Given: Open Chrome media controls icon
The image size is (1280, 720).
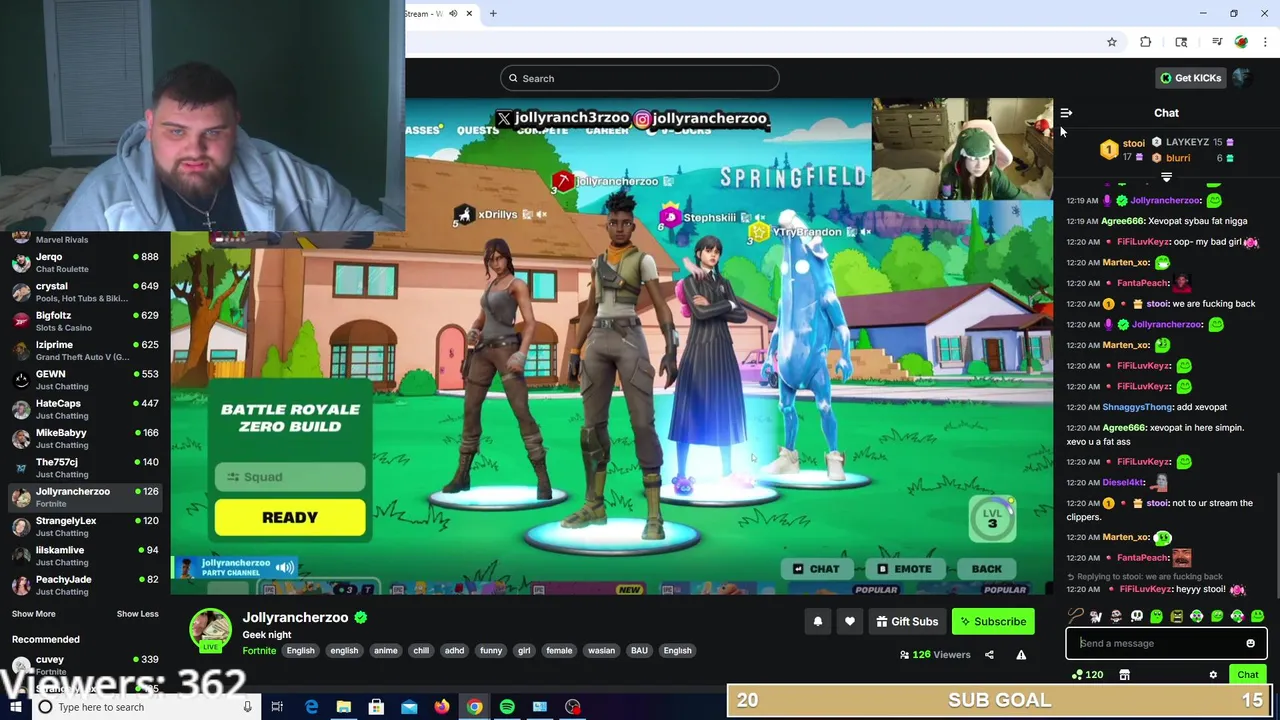Looking at the screenshot, I should click(x=1217, y=42).
